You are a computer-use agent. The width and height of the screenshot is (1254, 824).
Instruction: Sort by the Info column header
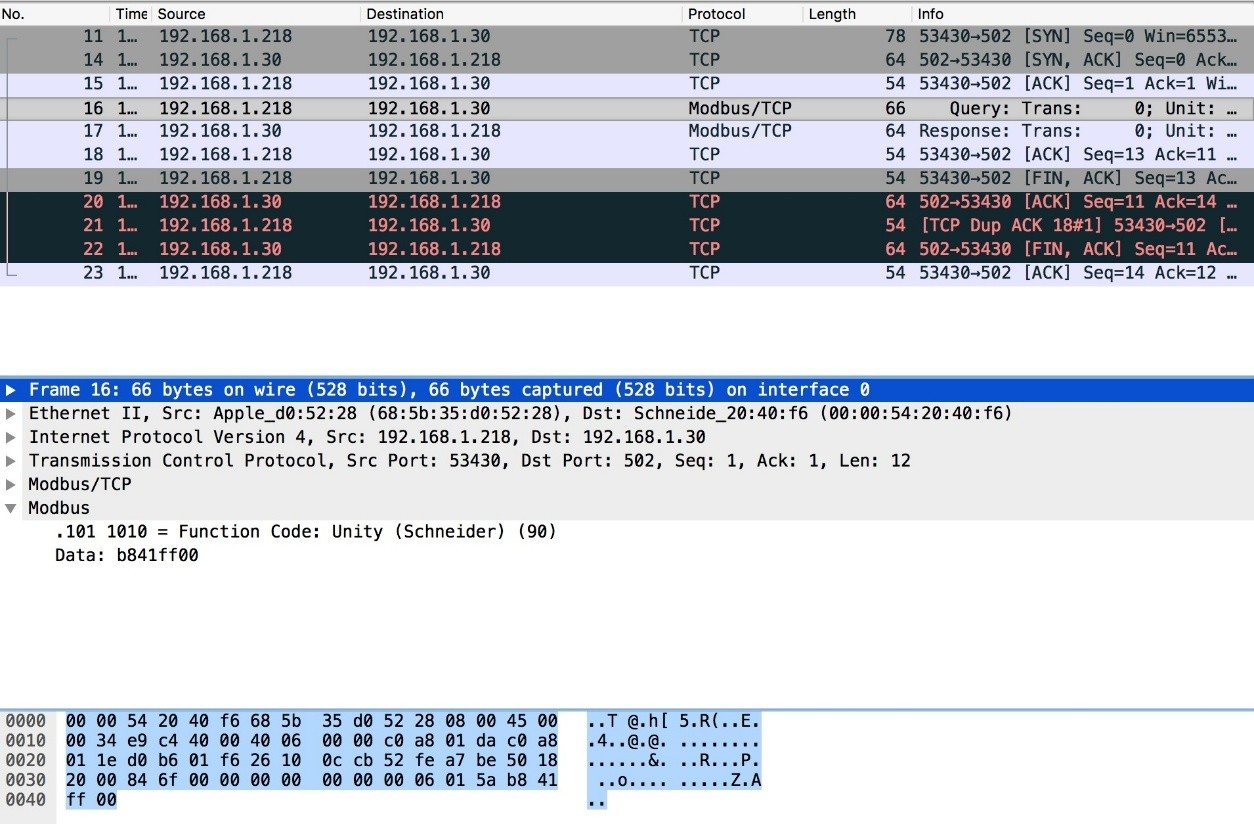click(x=1083, y=14)
